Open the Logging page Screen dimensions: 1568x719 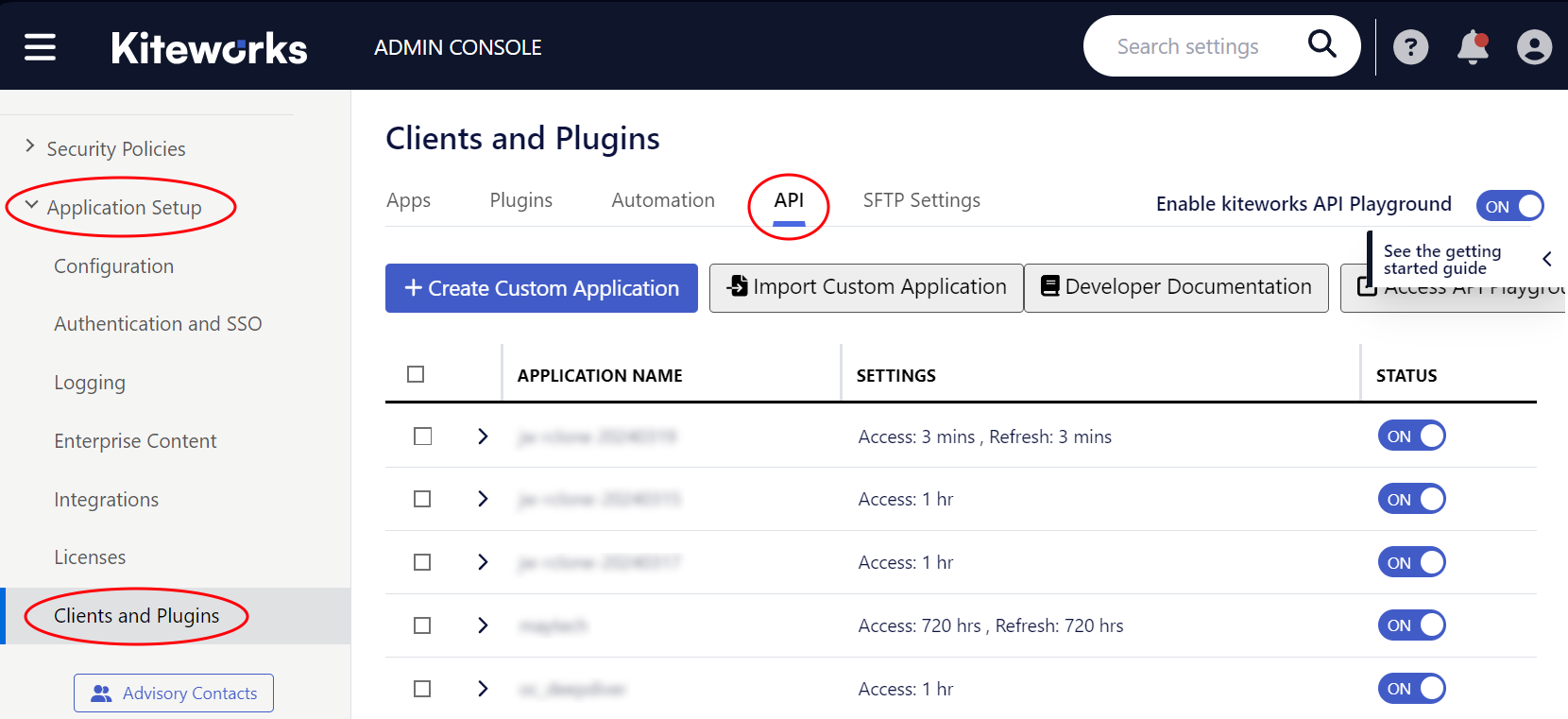[90, 383]
